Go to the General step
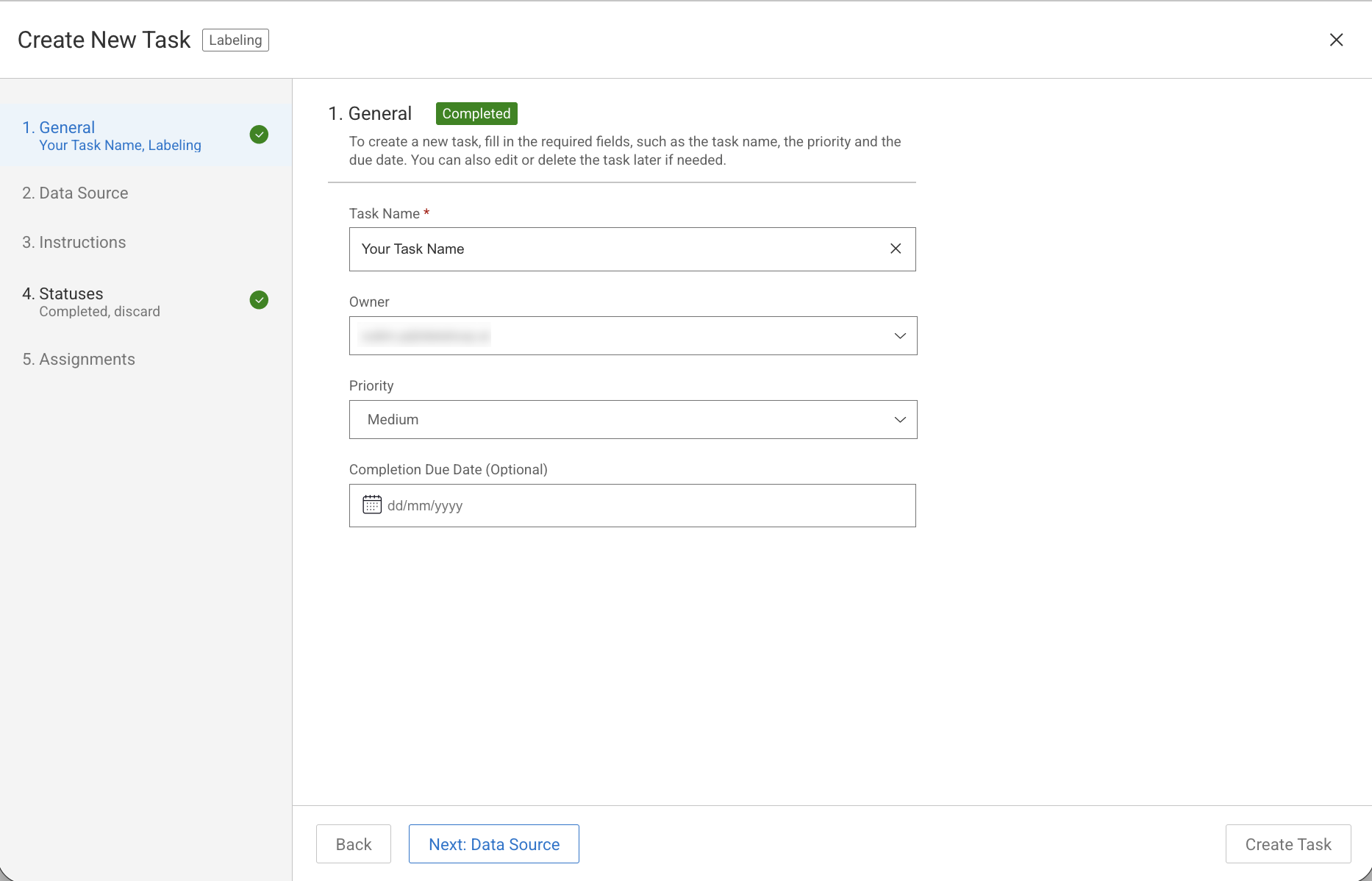Image resolution: width=1372 pixels, height=881 pixels. (146, 135)
